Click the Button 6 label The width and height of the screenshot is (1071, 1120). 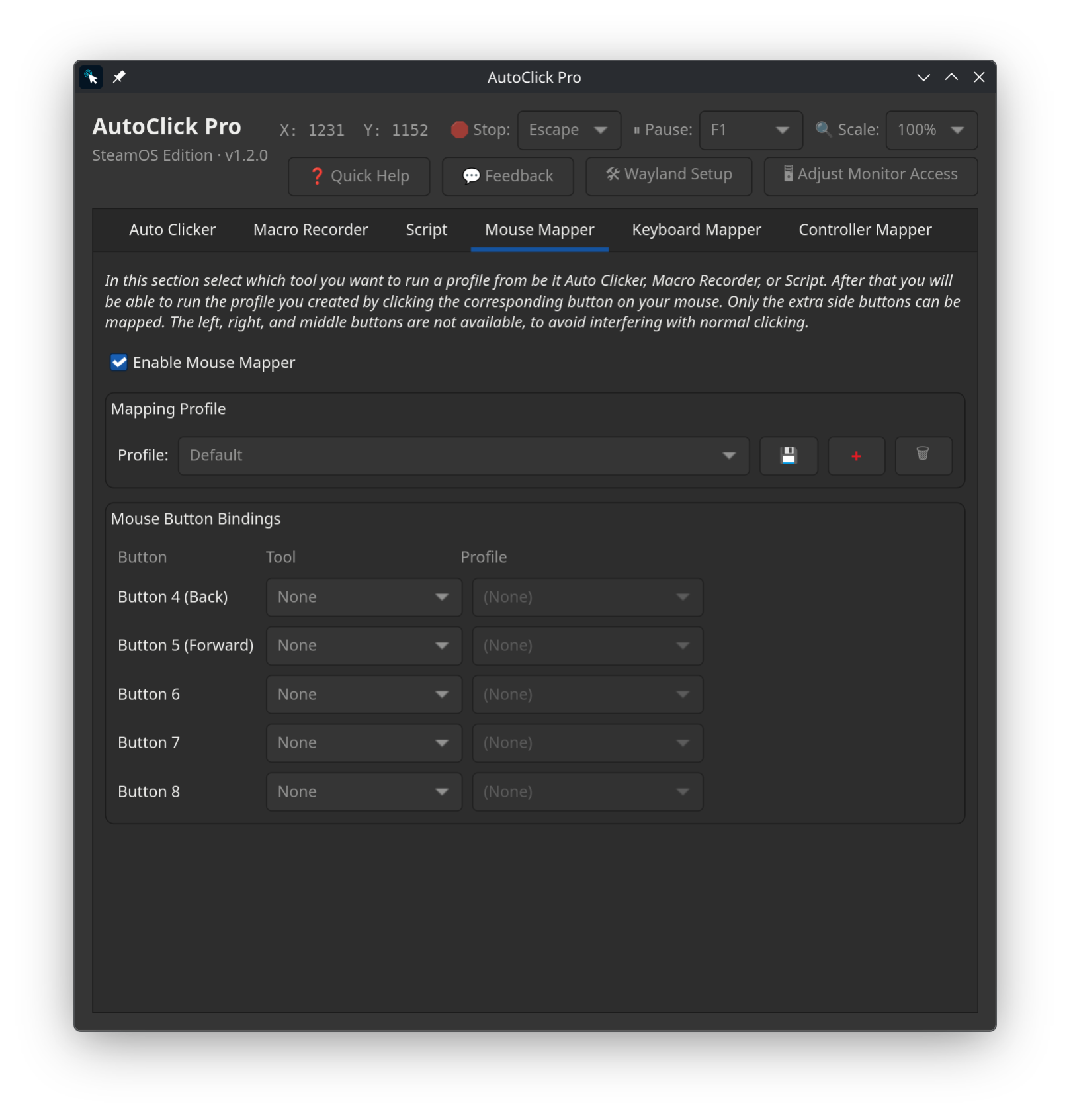(x=149, y=695)
